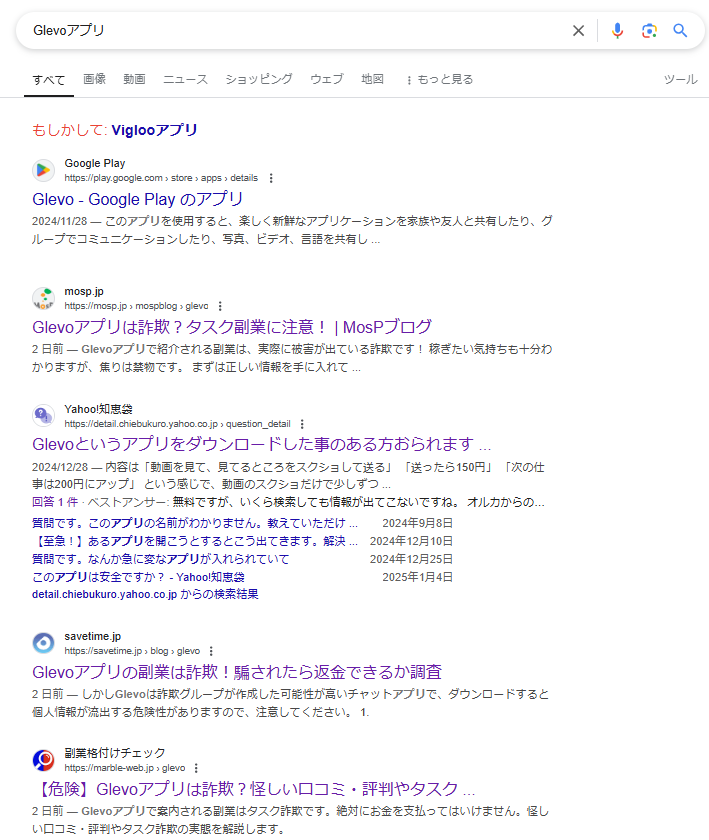Viewport: 709px width, 840px height.
Task: Click the Google Play favicon icon
Action: pyautogui.click(x=43, y=170)
